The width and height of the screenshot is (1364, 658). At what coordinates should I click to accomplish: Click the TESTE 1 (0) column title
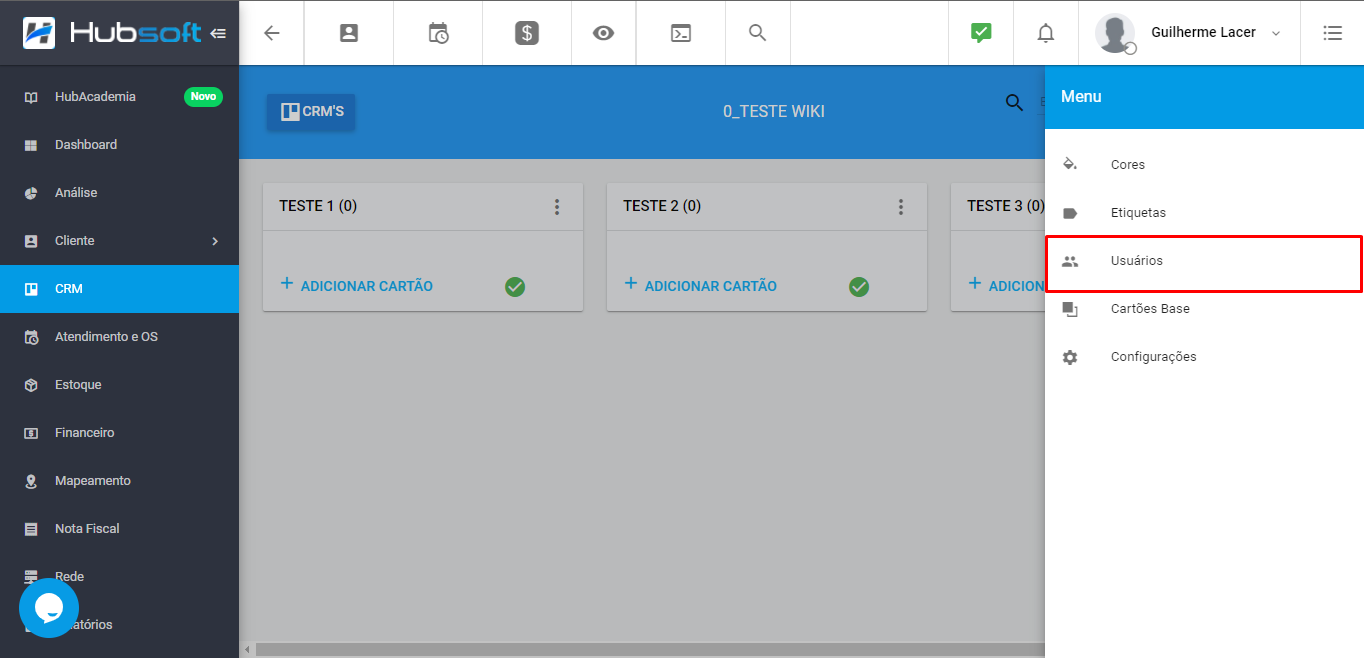[x=318, y=206]
